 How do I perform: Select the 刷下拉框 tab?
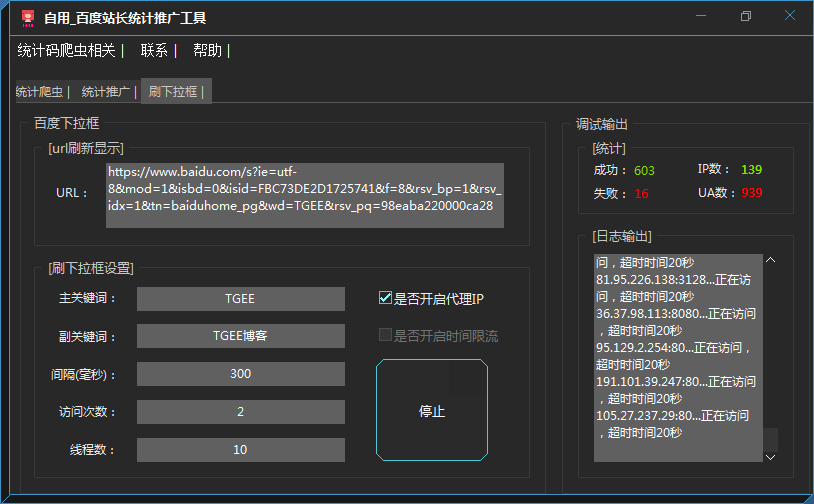click(x=176, y=91)
